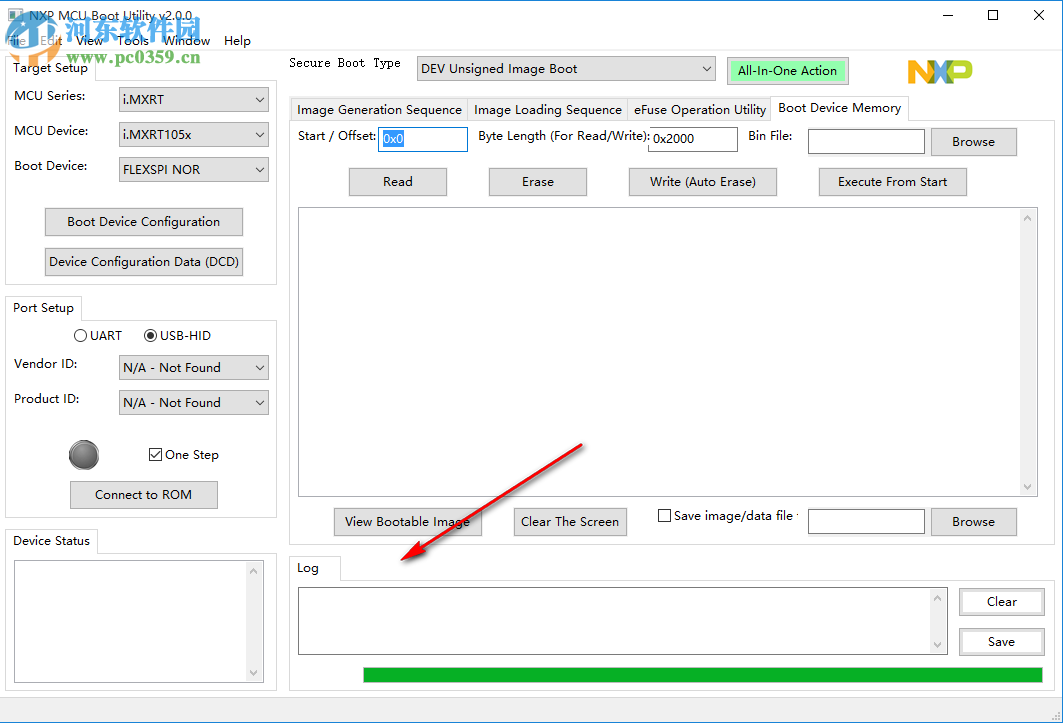This screenshot has height=723, width=1063.
Task: Enable Save image/data file option
Action: coord(663,514)
